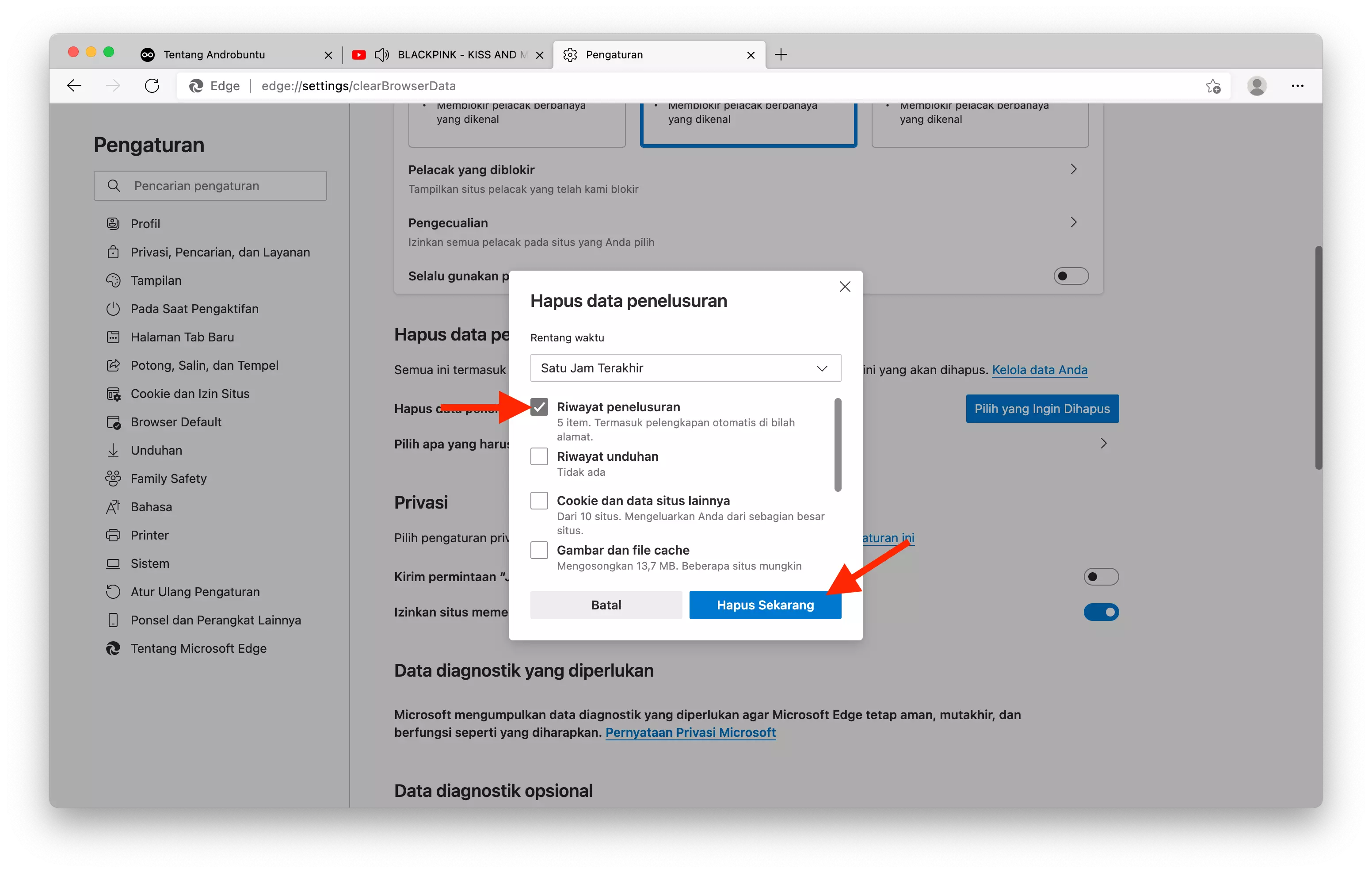Enable the Gambar dan file cache checkbox
Screen dimensions: 1372x873
pyautogui.click(x=538, y=550)
